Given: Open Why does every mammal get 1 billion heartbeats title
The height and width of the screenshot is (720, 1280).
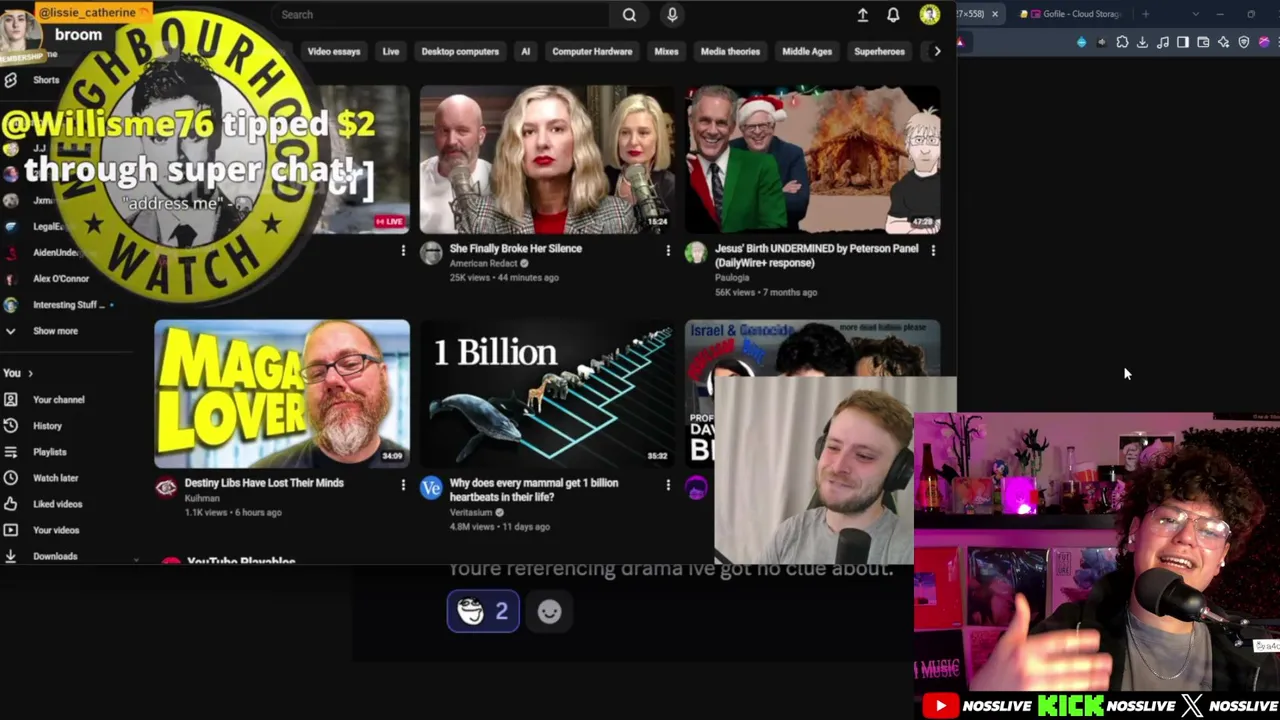Looking at the screenshot, I should 534,490.
